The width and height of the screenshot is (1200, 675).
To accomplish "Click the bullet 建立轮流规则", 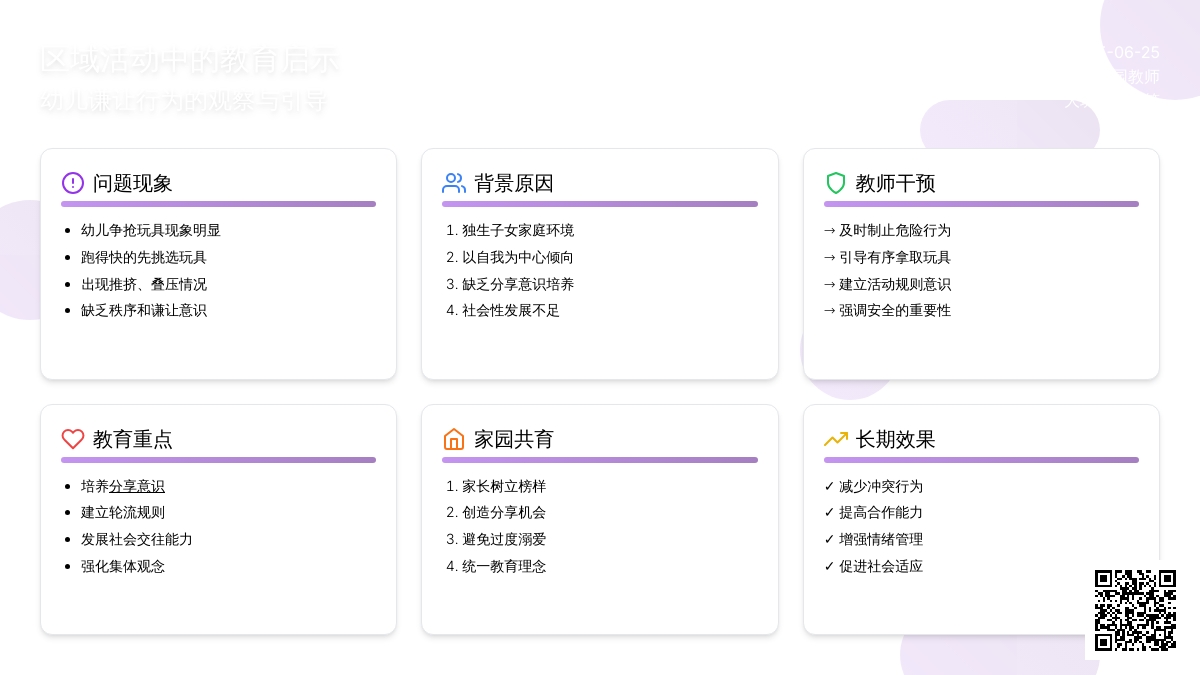I will coord(123,512).
